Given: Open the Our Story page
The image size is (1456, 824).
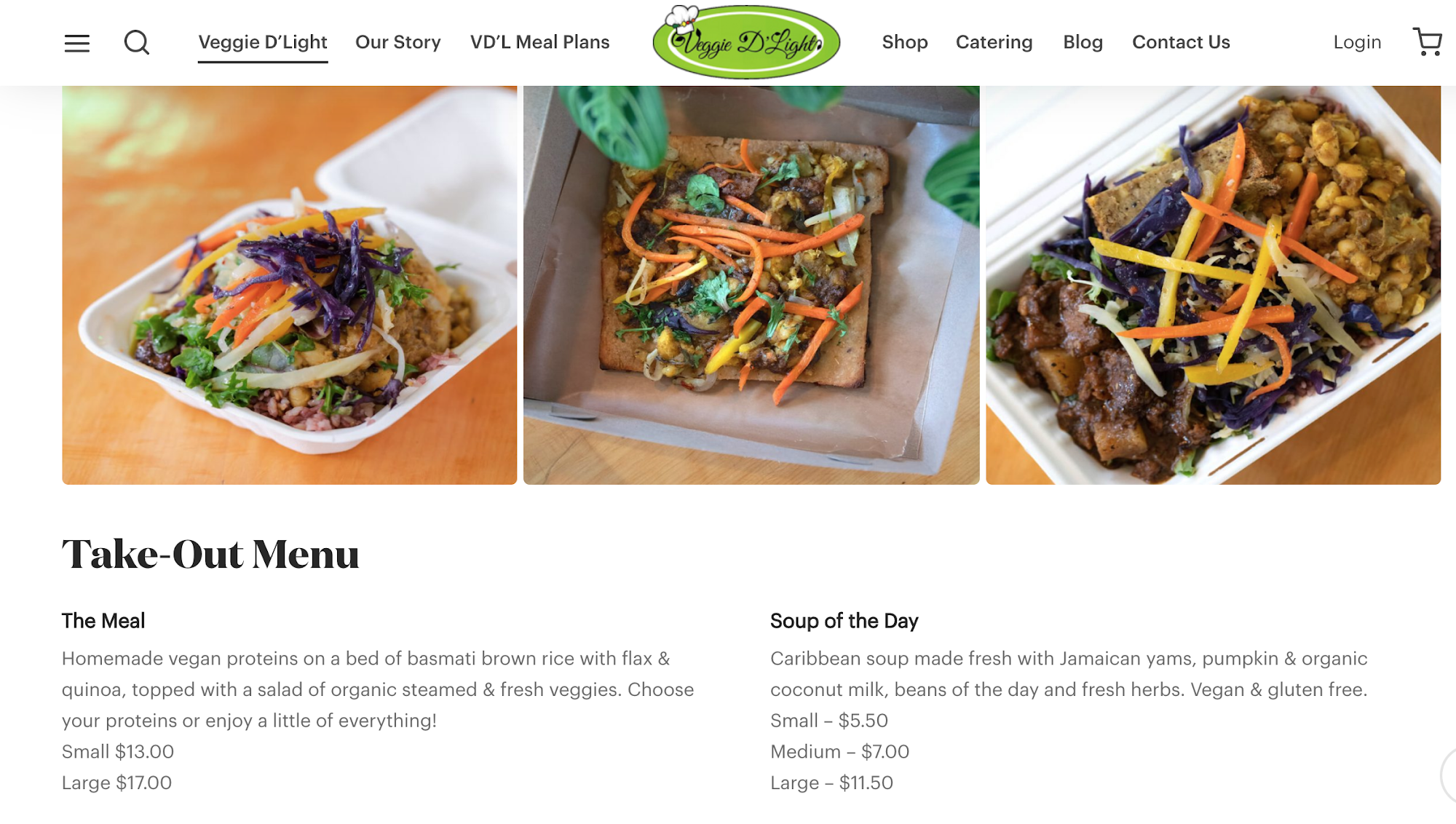Looking at the screenshot, I should (398, 42).
